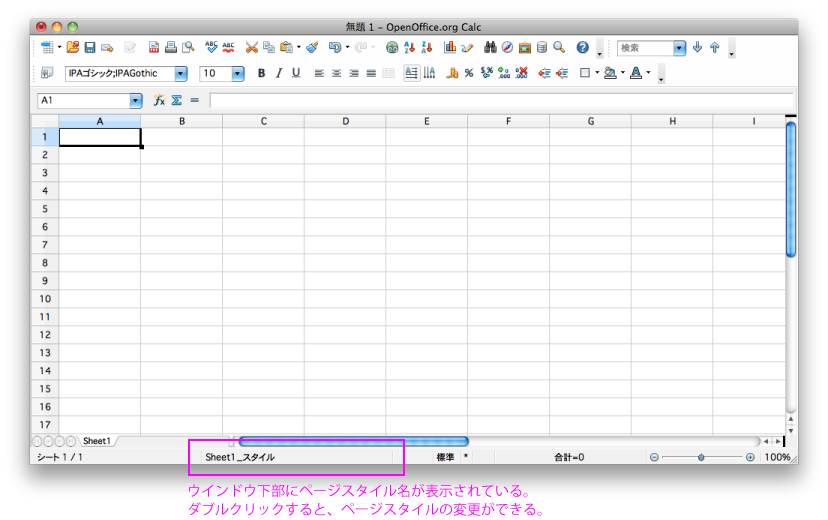The width and height of the screenshot is (828, 520).
Task: Open the Undo history dropdown arrow
Action: click(347, 48)
